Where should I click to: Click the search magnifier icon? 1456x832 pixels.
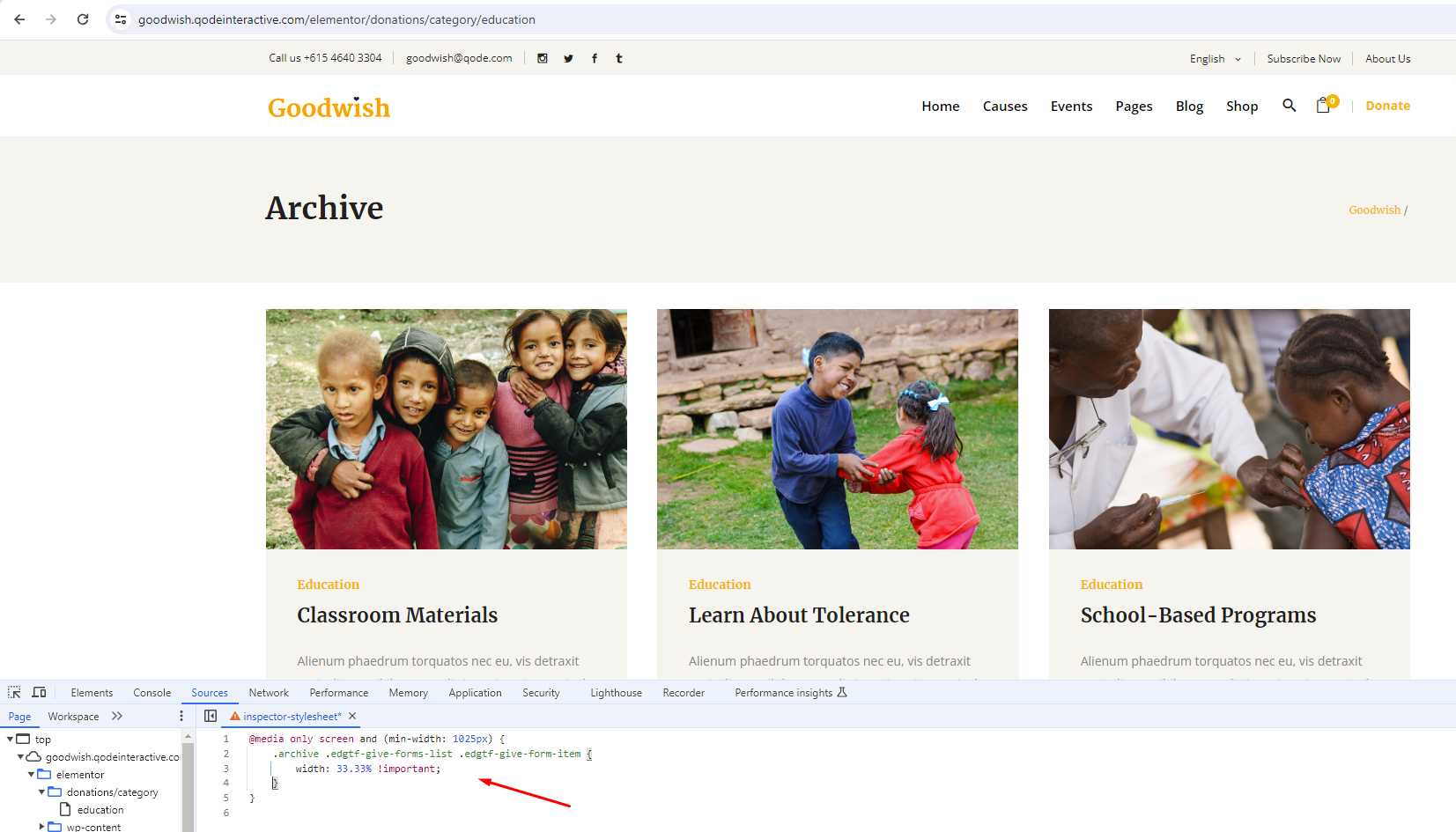pos(1290,106)
